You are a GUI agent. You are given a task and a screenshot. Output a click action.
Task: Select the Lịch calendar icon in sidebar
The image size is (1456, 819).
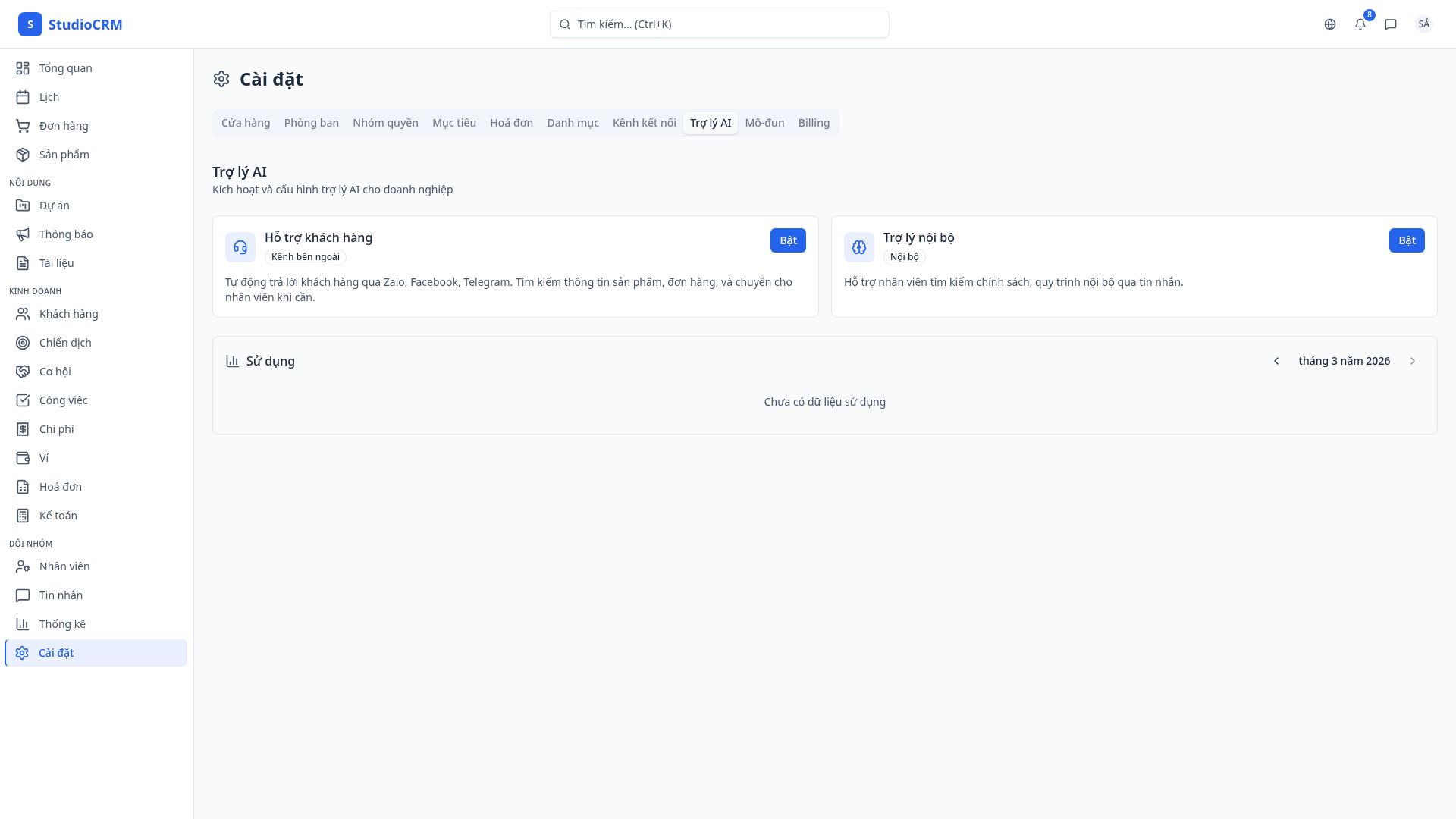pos(23,96)
